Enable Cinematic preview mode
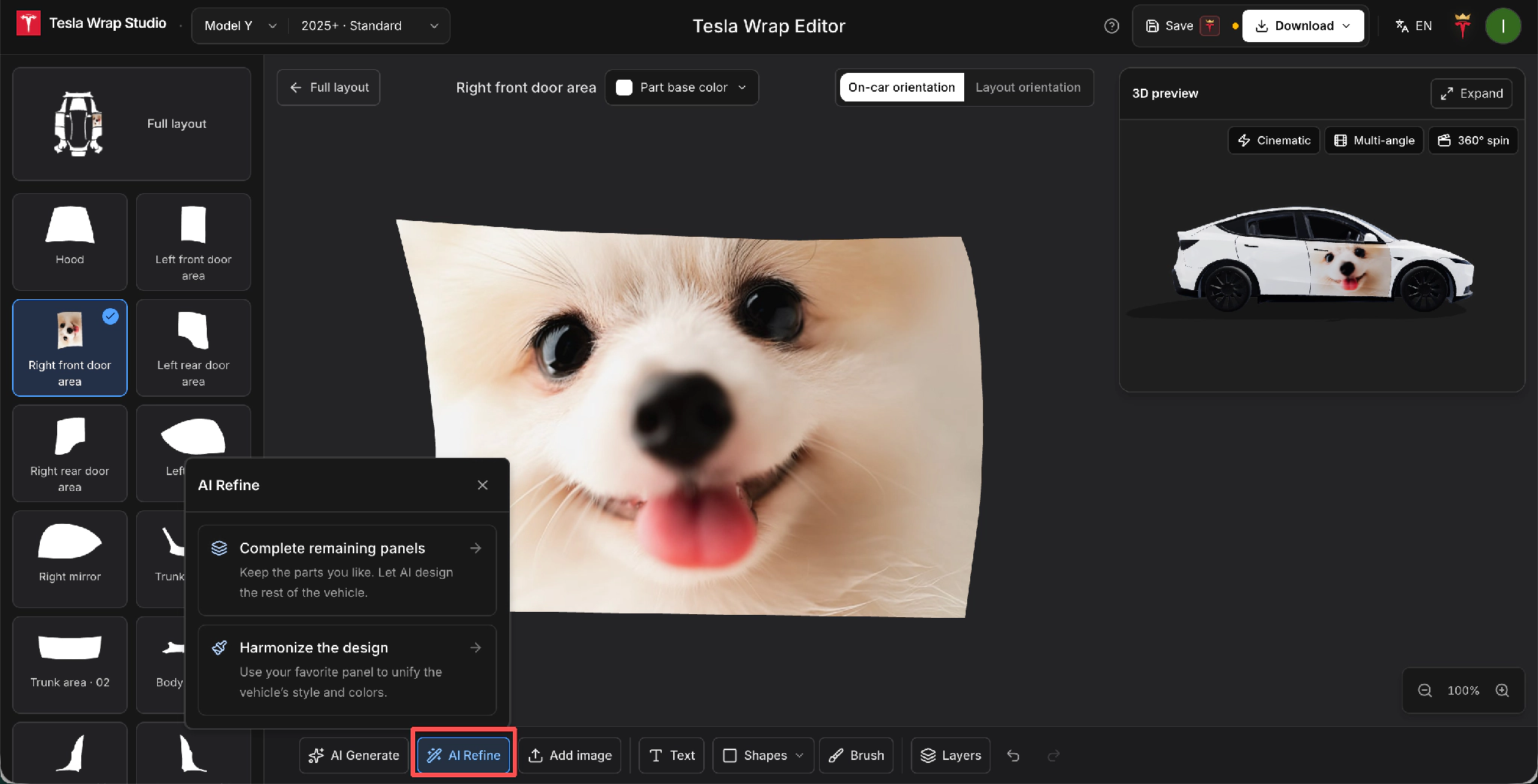Viewport: 1538px width, 784px height. coord(1273,141)
